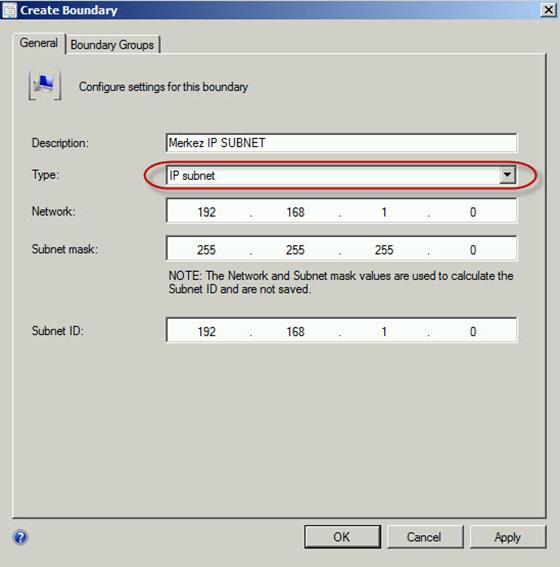The image size is (560, 567).
Task: Click the boundary computer icon near the heading
Action: (44, 85)
